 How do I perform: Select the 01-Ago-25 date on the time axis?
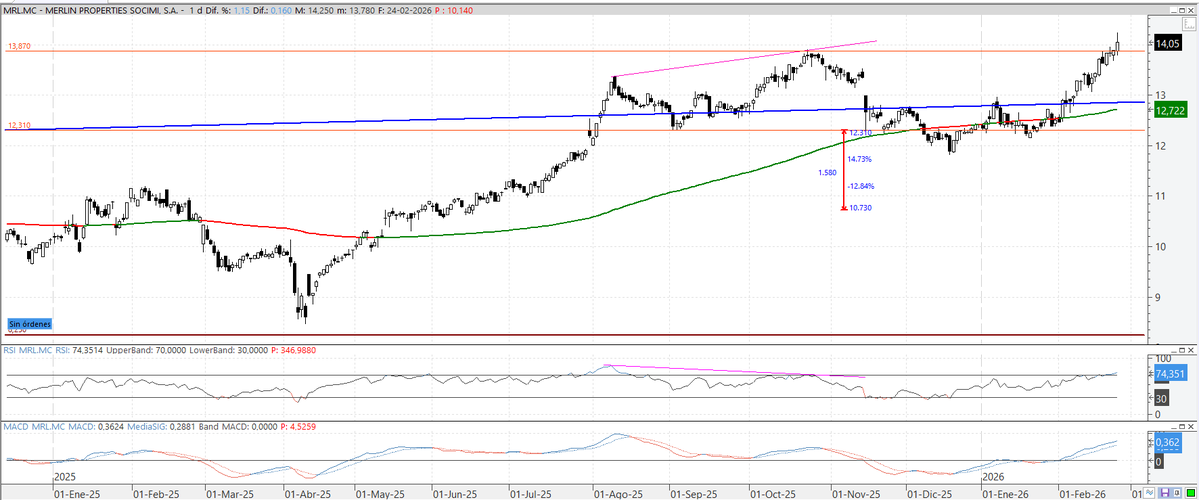tap(619, 494)
